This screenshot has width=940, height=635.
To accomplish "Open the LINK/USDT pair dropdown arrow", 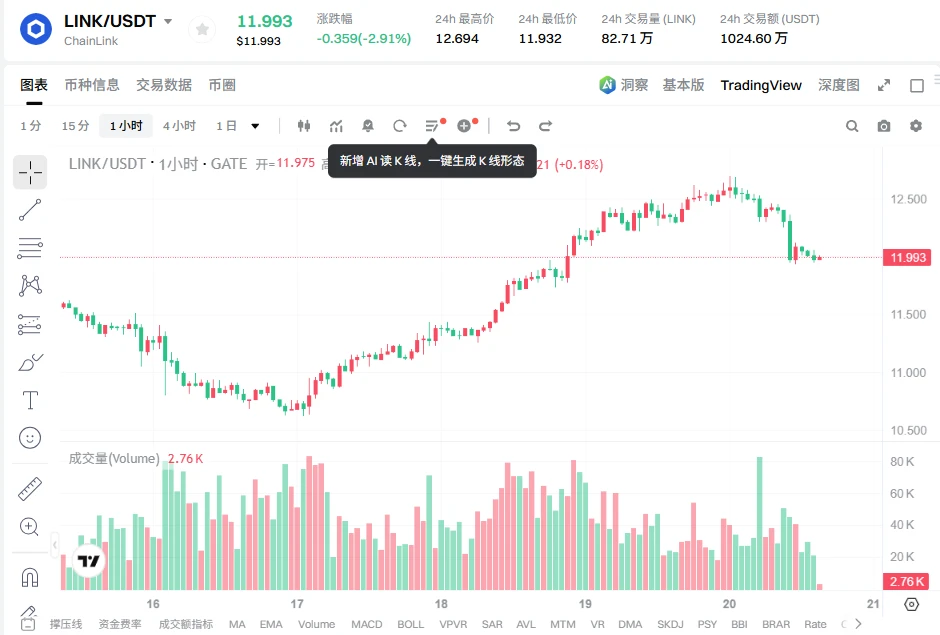I will [x=168, y=22].
